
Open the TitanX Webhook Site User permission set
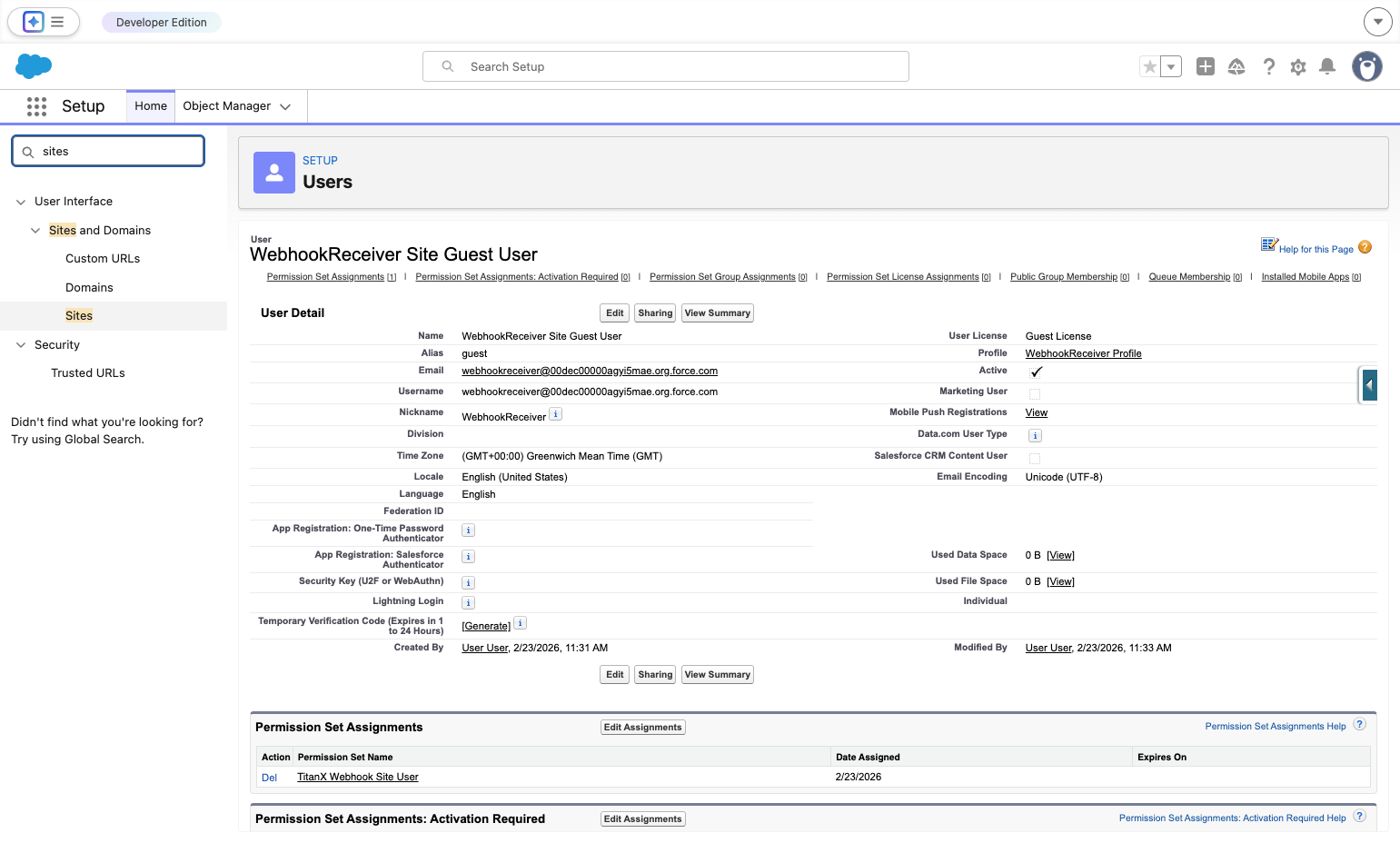pyautogui.click(x=358, y=778)
